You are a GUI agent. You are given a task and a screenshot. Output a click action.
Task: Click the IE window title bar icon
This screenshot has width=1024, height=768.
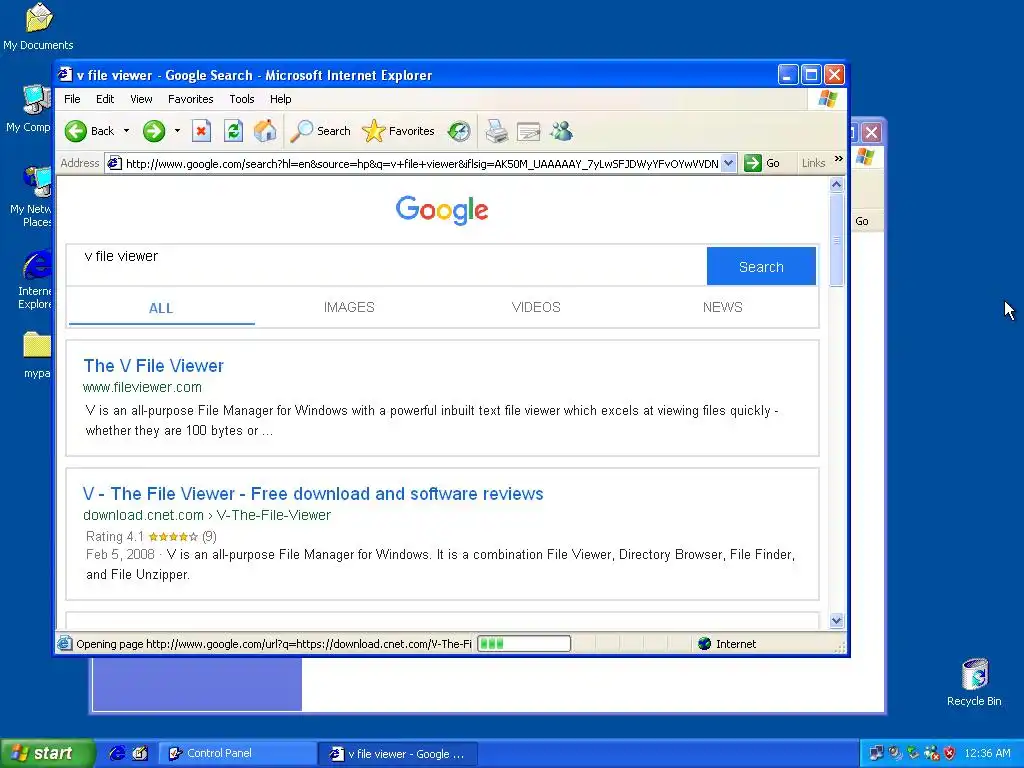(x=65, y=74)
